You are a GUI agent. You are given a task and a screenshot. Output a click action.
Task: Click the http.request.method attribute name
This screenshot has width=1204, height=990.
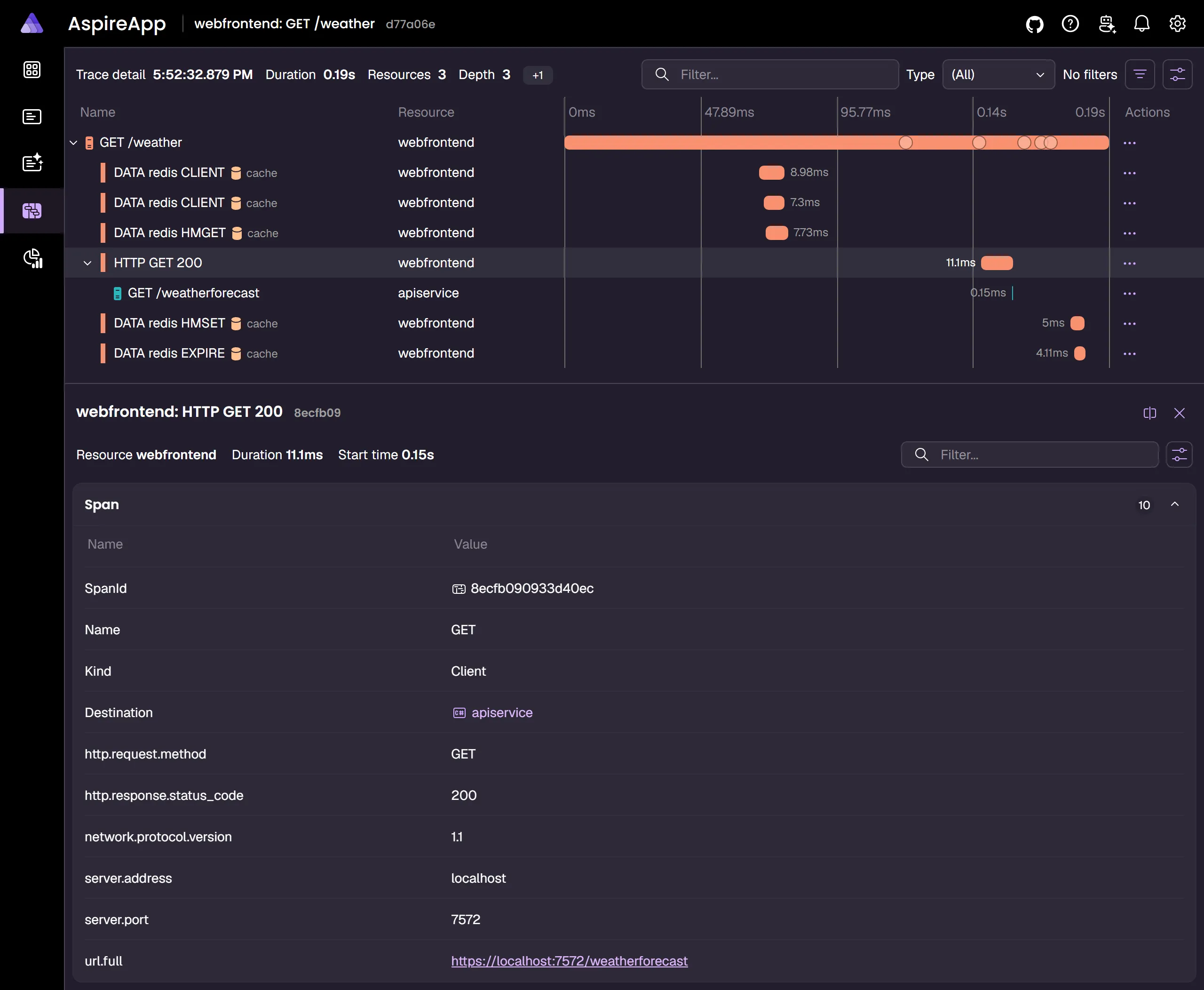(x=145, y=754)
